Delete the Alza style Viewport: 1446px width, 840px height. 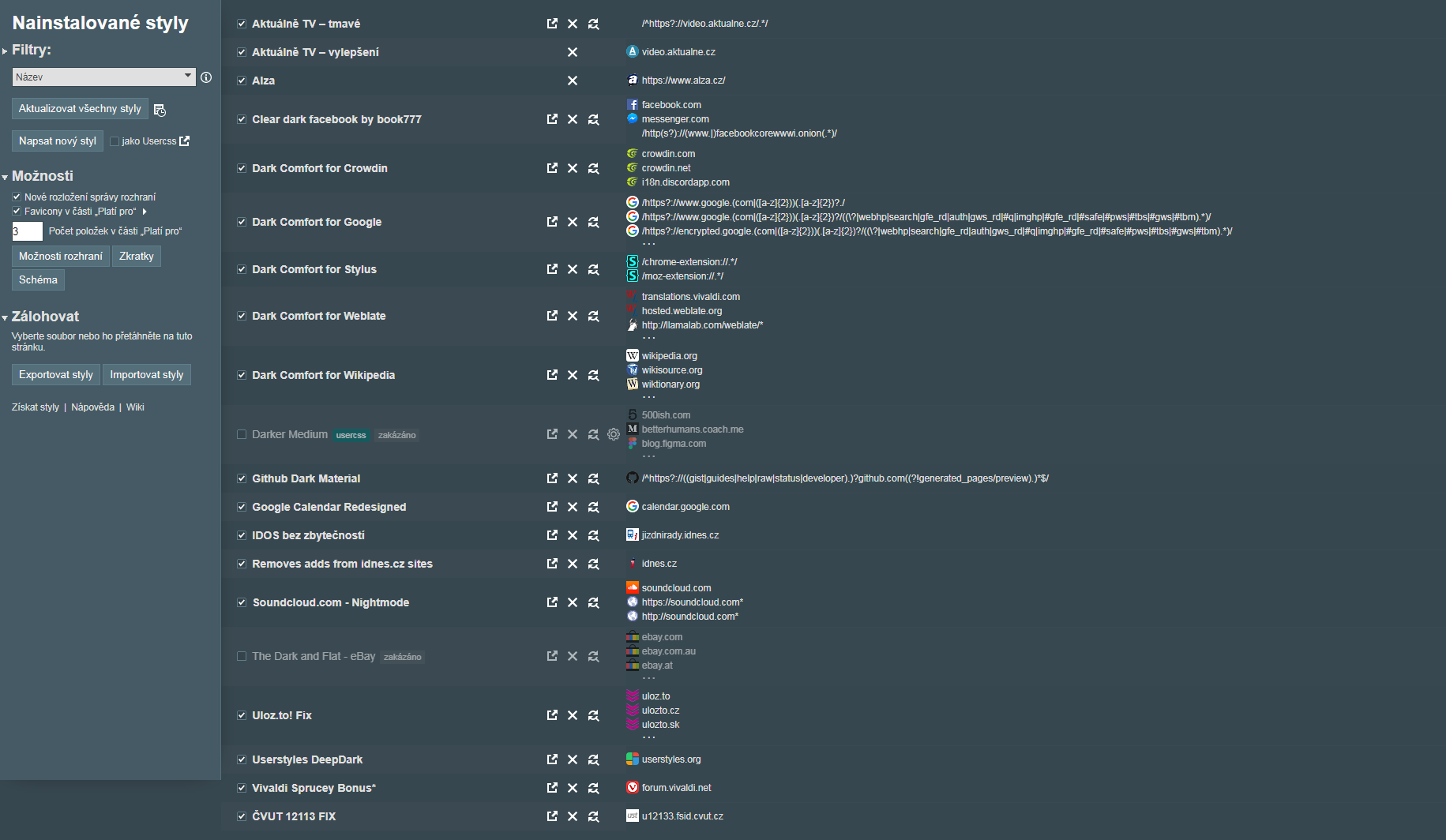[x=573, y=81]
